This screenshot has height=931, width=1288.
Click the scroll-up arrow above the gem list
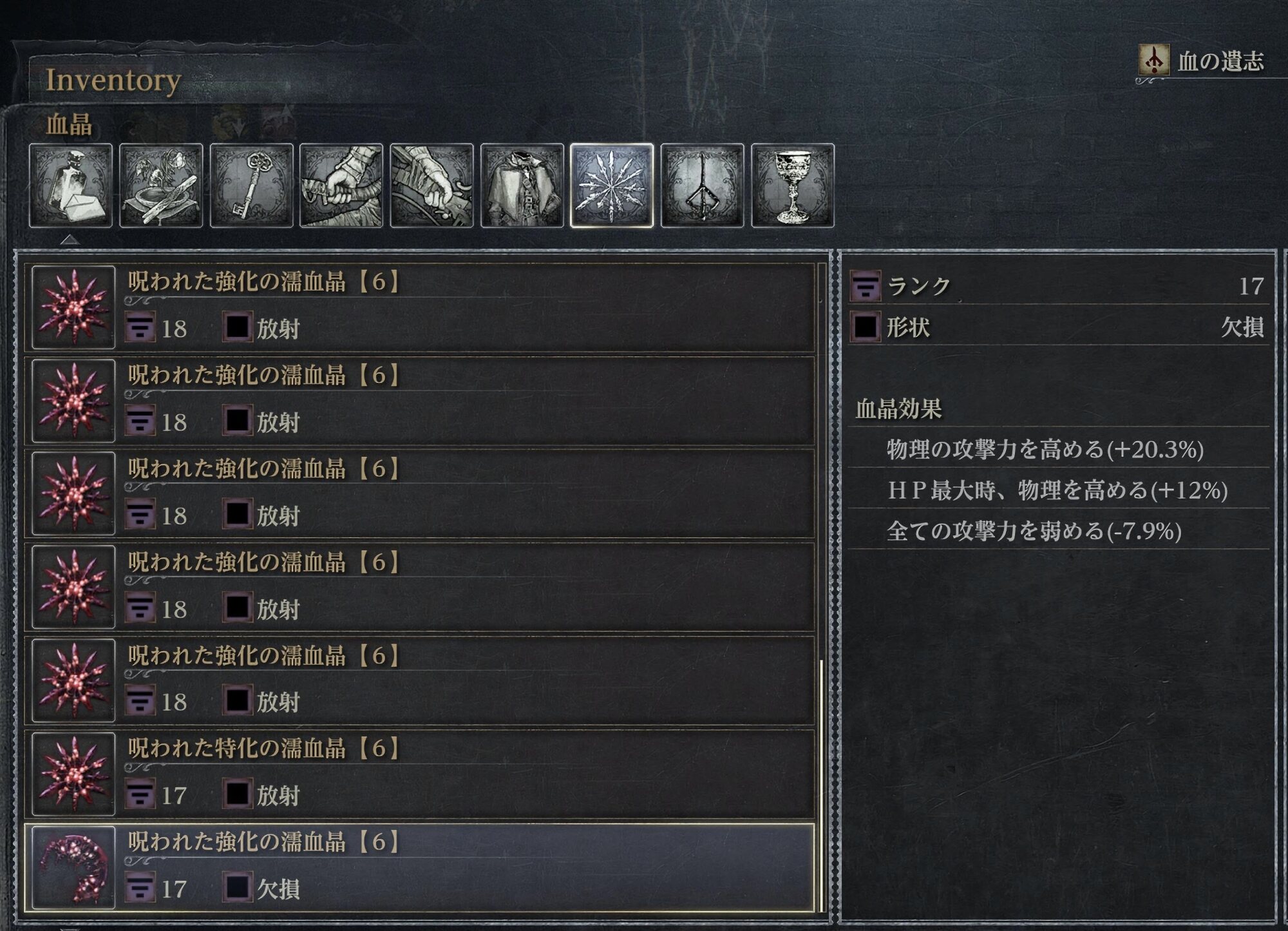pyautogui.click(x=70, y=240)
